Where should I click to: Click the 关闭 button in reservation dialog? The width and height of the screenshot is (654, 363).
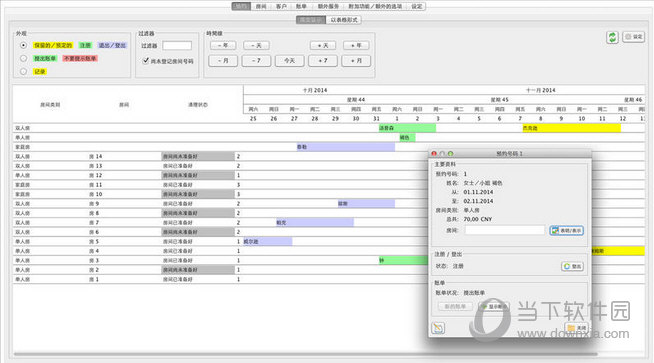point(576,328)
